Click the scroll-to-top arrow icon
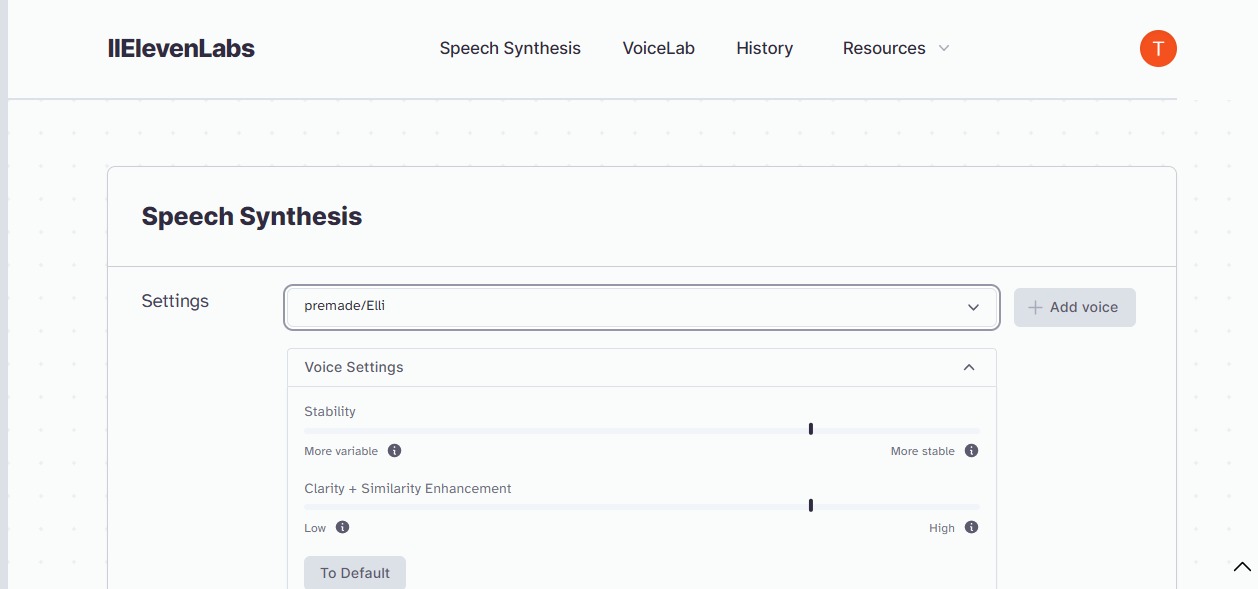 point(1242,567)
